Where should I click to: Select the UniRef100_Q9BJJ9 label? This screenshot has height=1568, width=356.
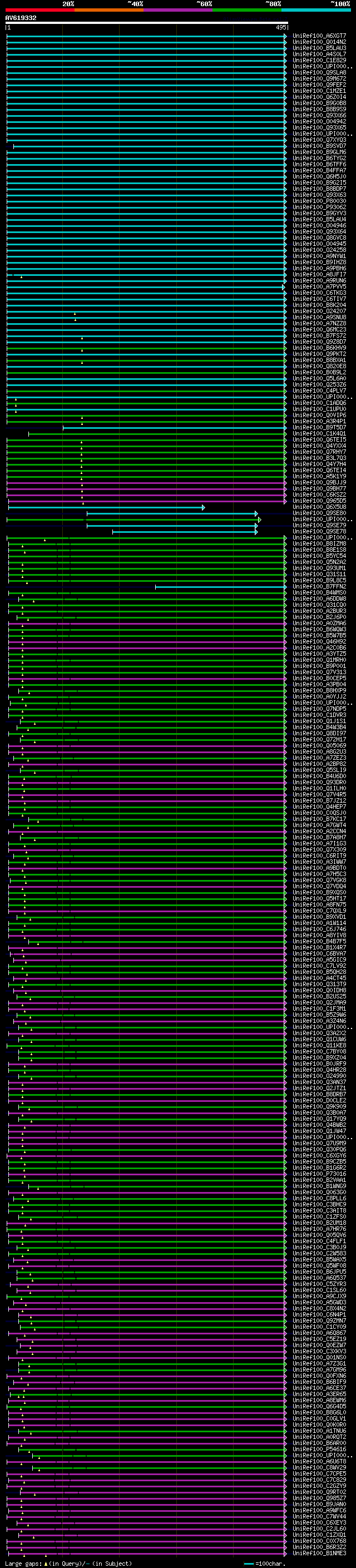point(319,483)
